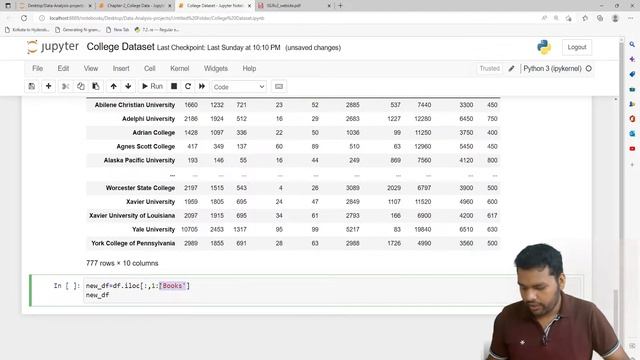640x360 pixels.
Task: Save the notebook with the floppy disk icon
Action: coord(31,87)
